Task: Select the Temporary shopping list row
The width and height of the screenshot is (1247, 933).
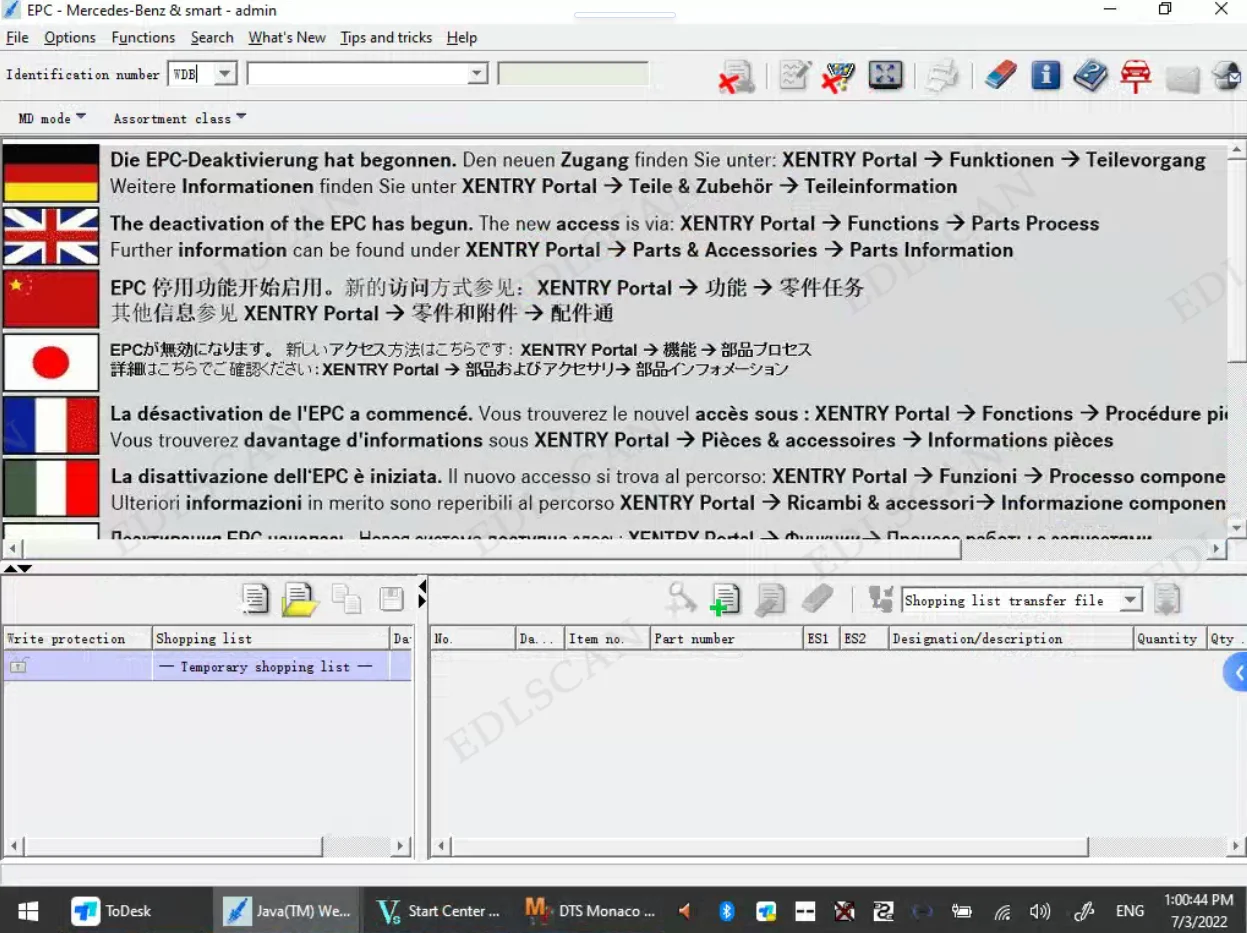Action: [207, 667]
